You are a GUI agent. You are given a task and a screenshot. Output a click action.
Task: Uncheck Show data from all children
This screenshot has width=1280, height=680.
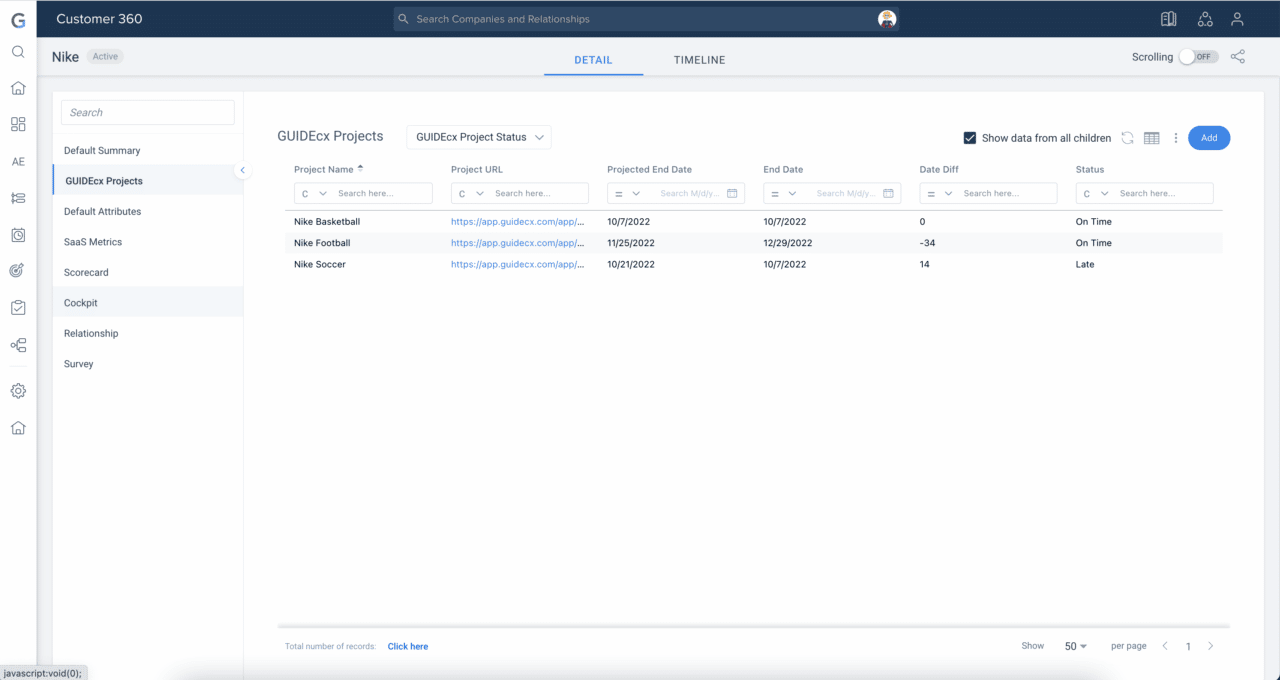(970, 138)
